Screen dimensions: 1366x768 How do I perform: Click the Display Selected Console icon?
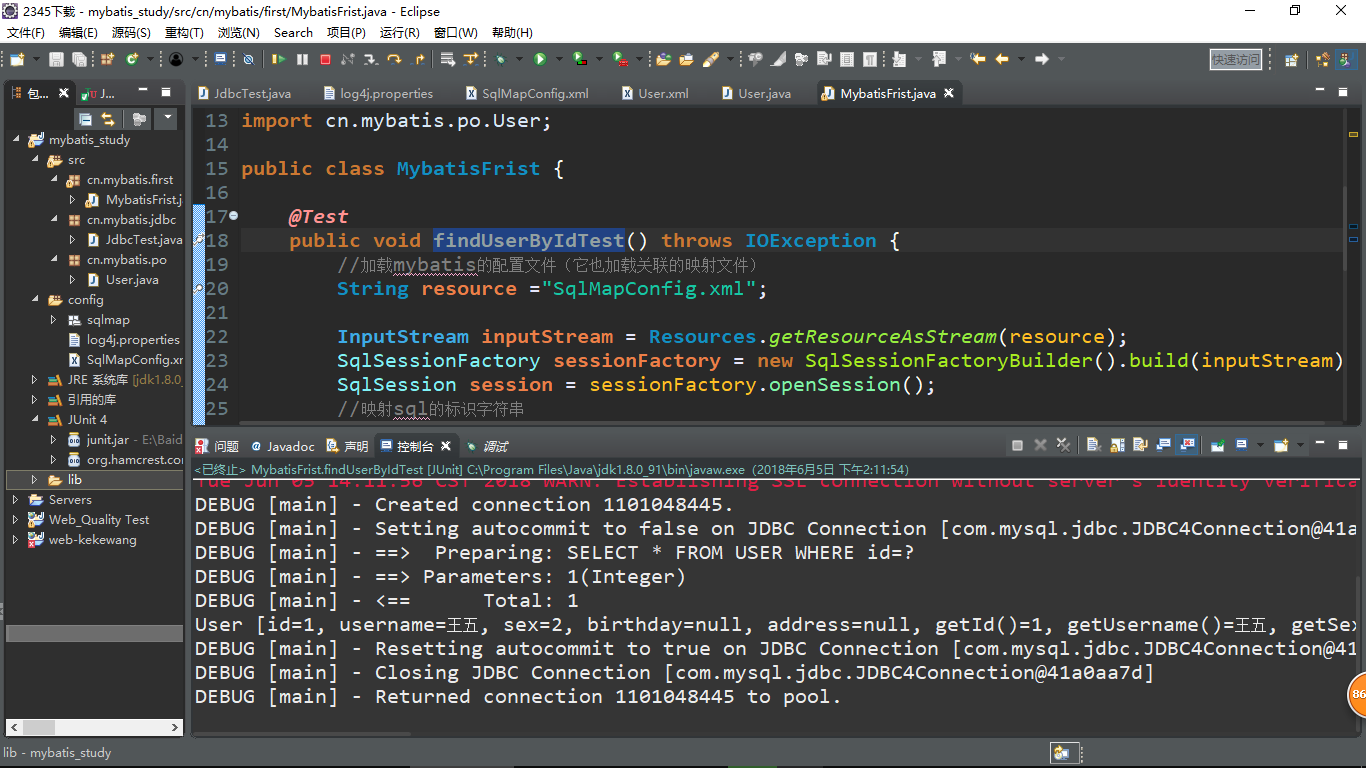pos(1242,446)
